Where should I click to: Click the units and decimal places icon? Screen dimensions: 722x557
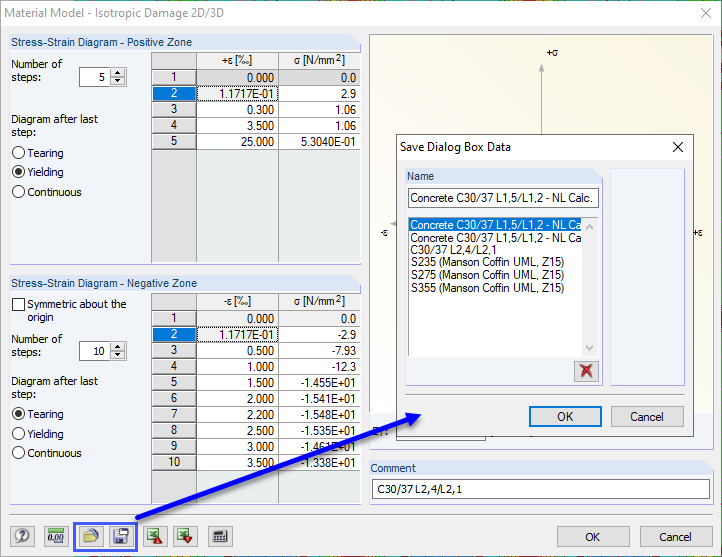56,536
